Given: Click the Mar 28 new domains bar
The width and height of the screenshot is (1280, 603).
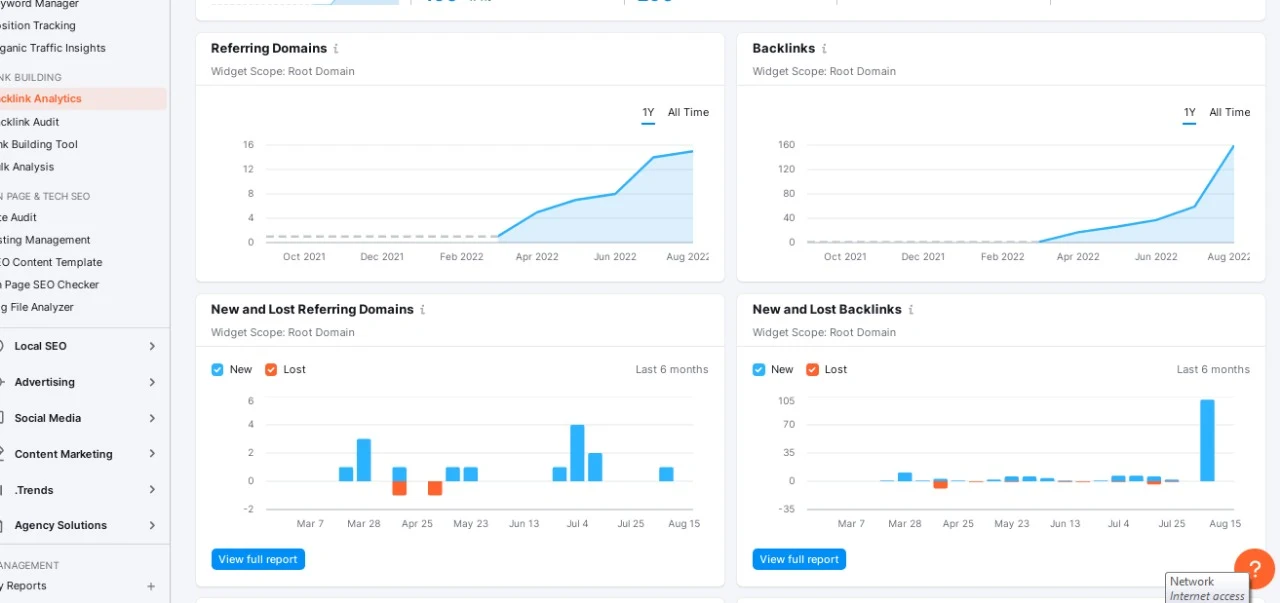Looking at the screenshot, I should pos(364,460).
